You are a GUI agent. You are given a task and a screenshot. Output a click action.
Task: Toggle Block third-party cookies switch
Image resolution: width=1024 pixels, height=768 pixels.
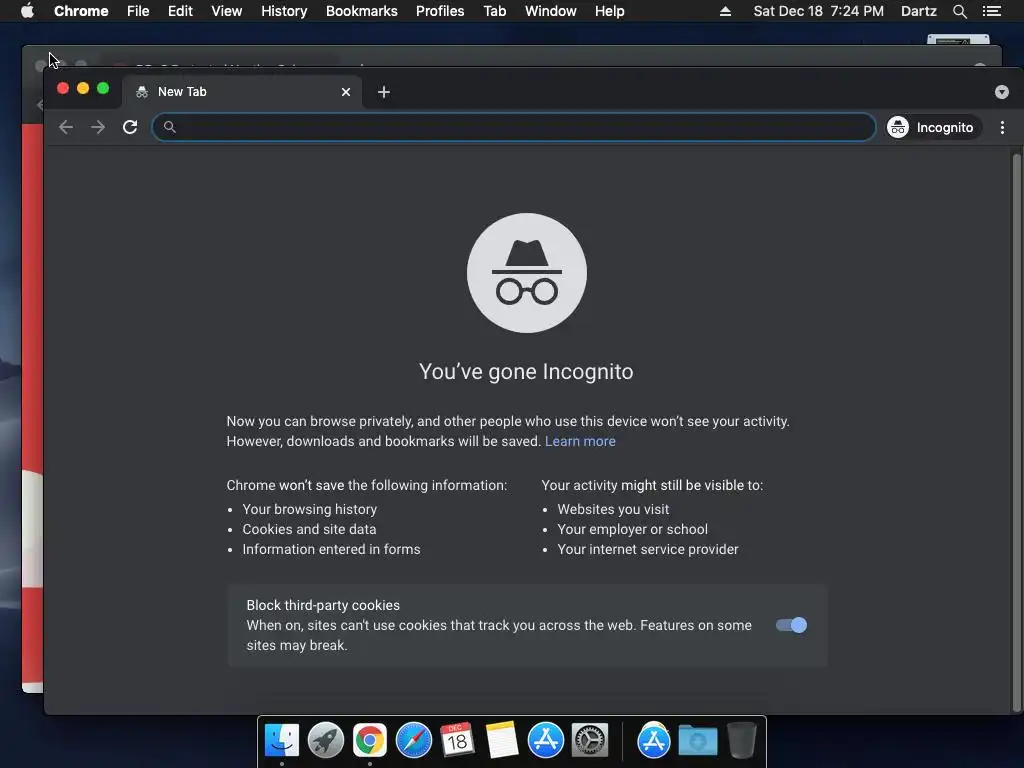click(x=791, y=625)
